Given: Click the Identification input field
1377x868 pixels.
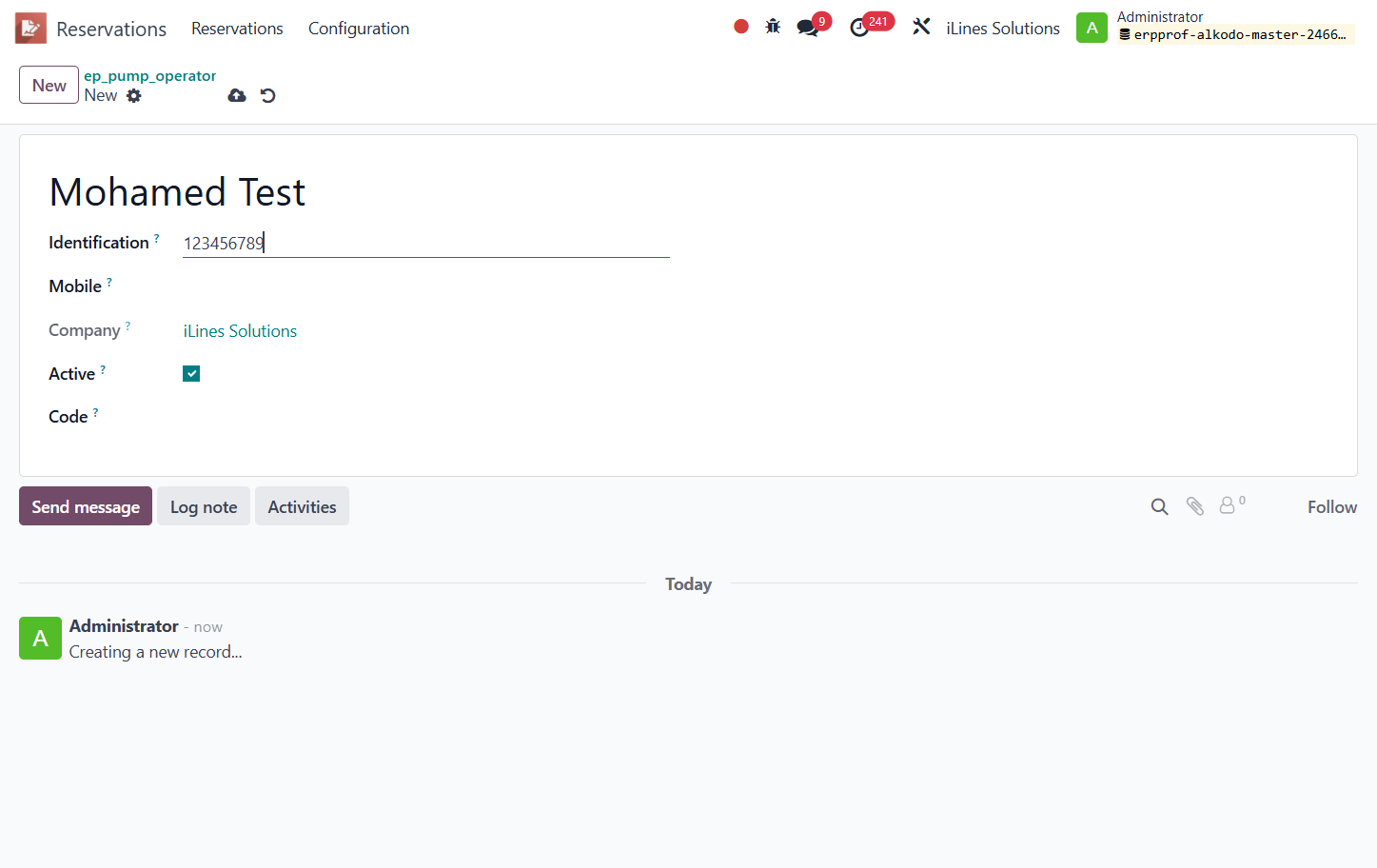Looking at the screenshot, I should tap(426, 243).
